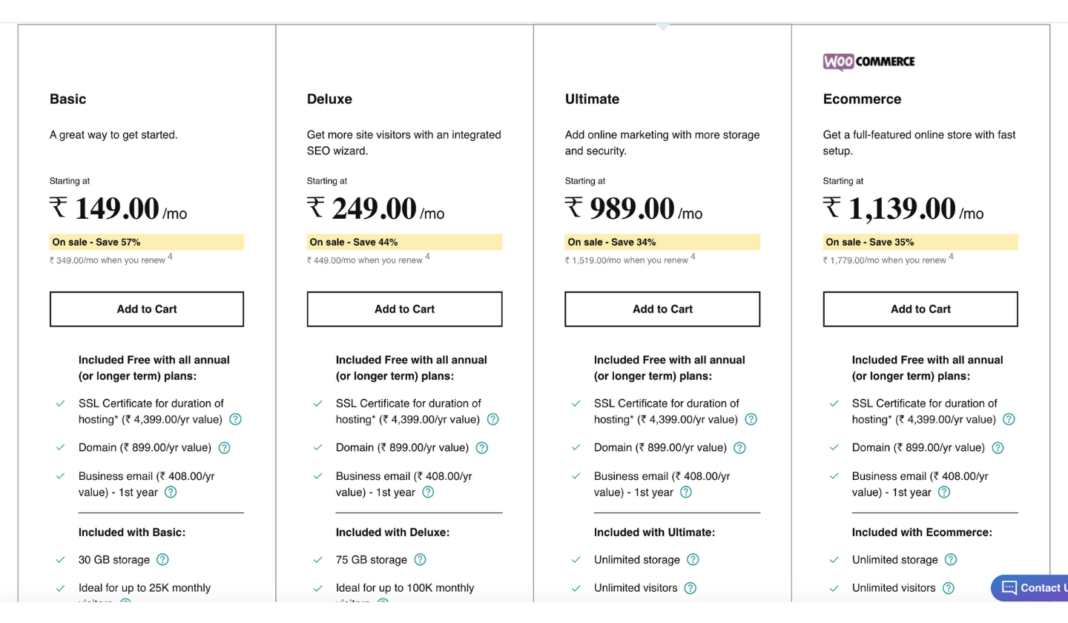Open help tooltip for Ultimate Business email
Screen dimensions: 1068x623
pyautogui.click(x=685, y=492)
